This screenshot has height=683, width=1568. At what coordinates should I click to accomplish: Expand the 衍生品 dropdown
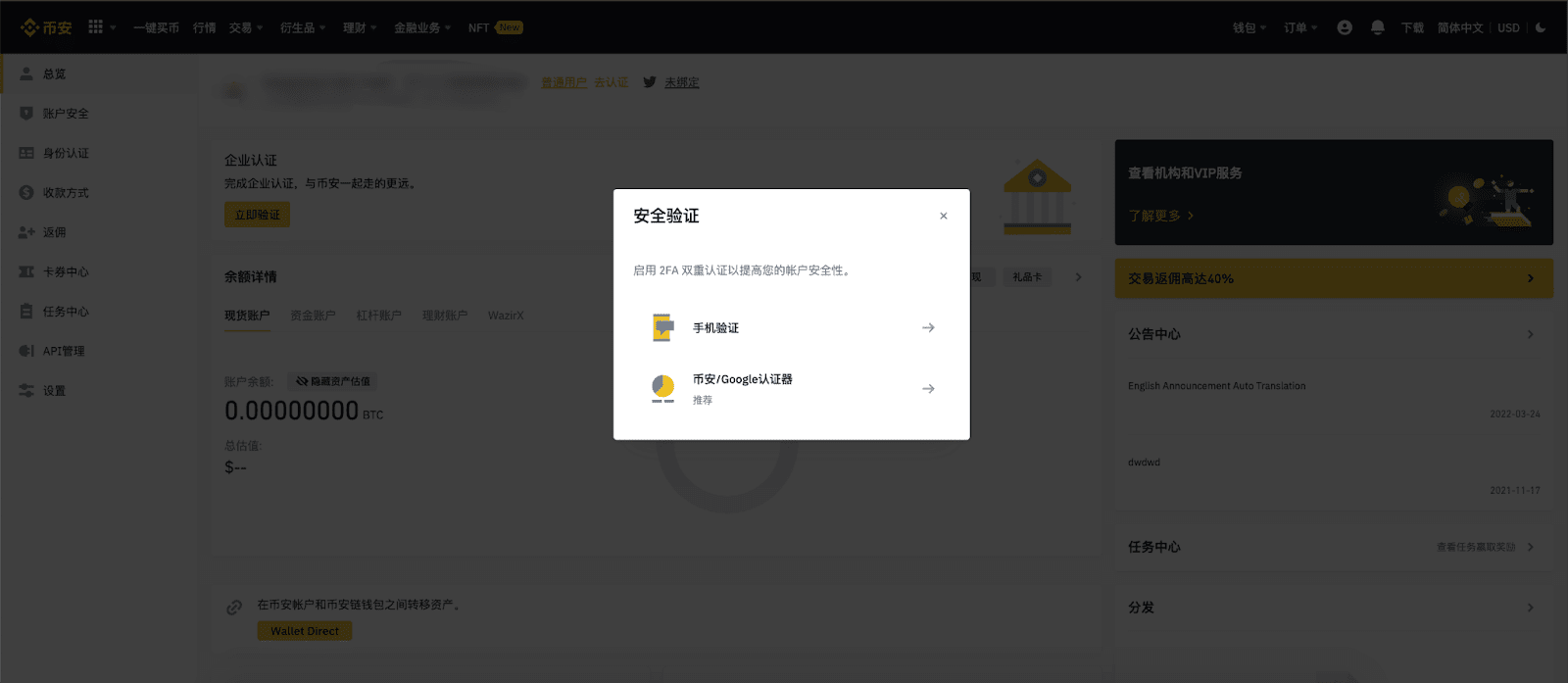pyautogui.click(x=303, y=27)
